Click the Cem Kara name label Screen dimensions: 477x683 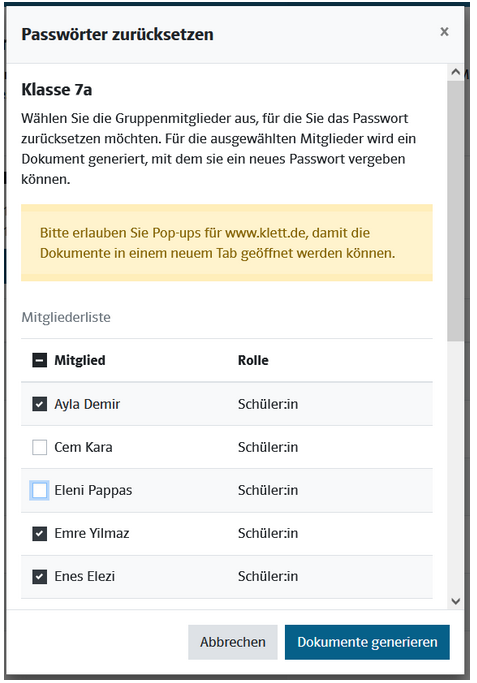[x=83, y=447]
